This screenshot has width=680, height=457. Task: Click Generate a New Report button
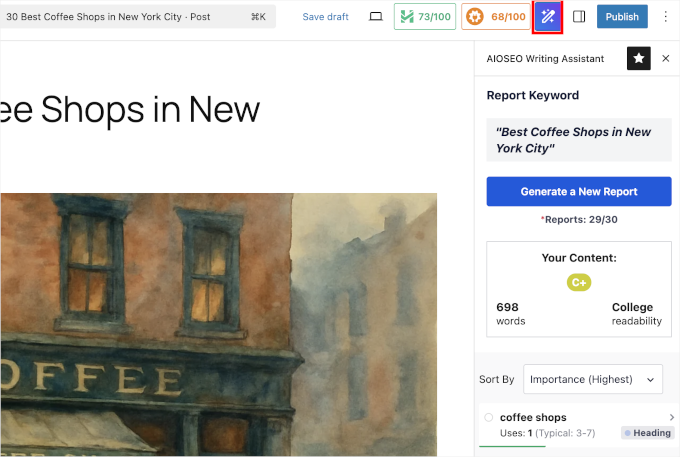point(579,191)
